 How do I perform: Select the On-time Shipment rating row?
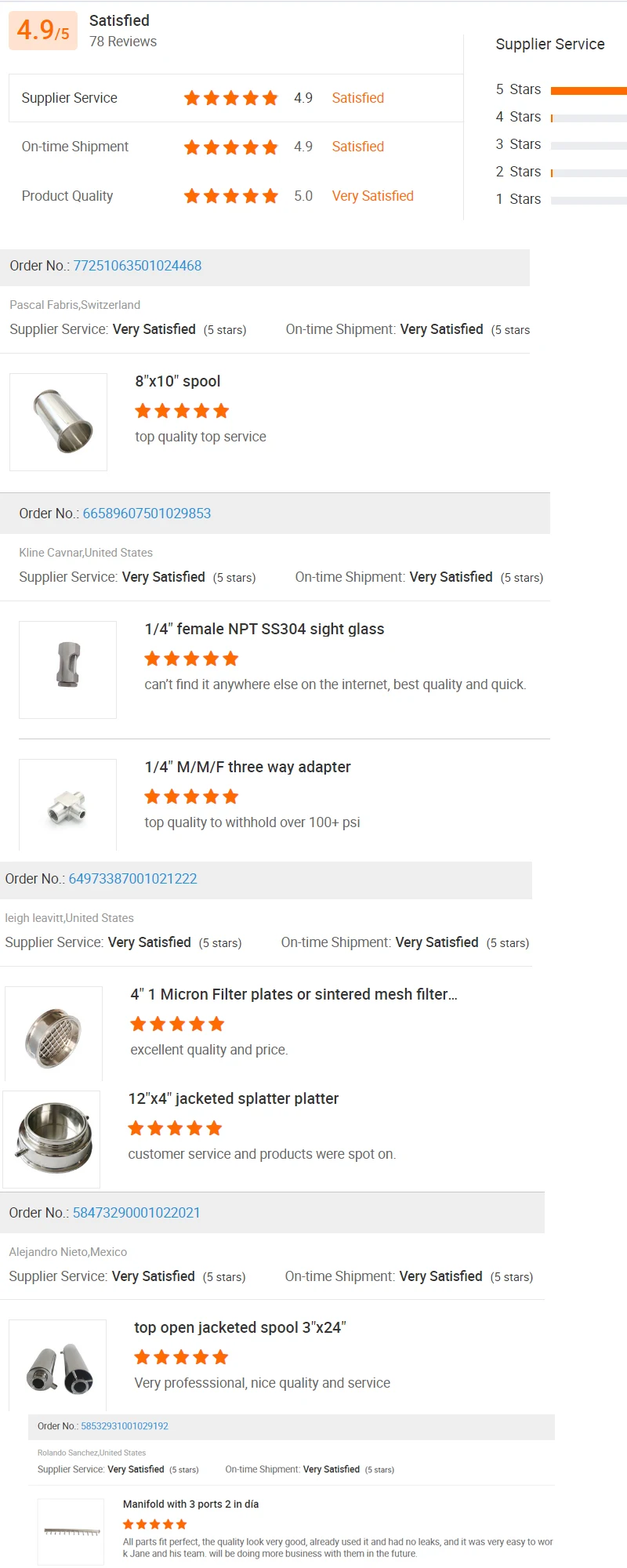pos(235,147)
